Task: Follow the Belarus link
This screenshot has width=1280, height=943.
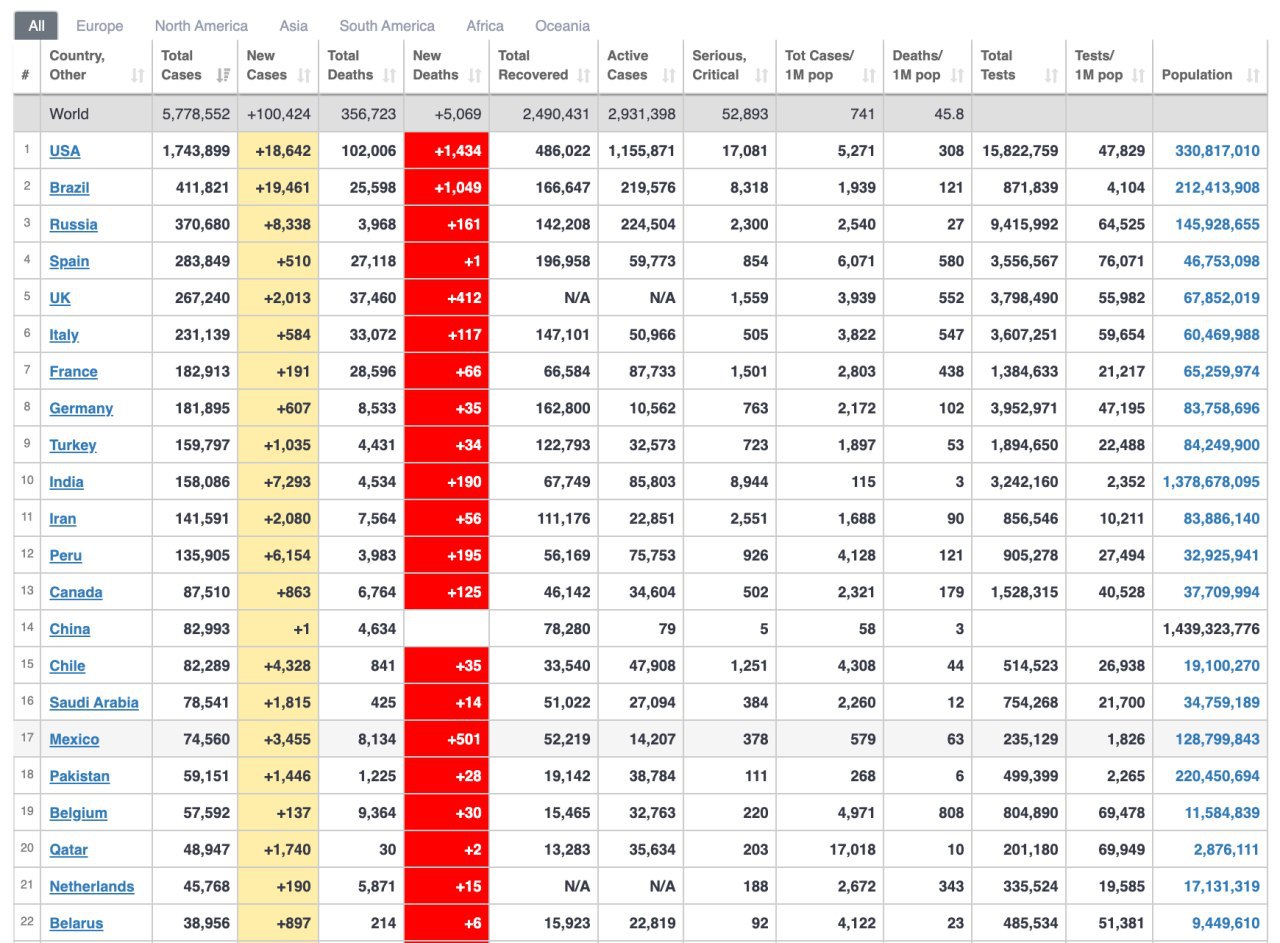Action: [77, 923]
